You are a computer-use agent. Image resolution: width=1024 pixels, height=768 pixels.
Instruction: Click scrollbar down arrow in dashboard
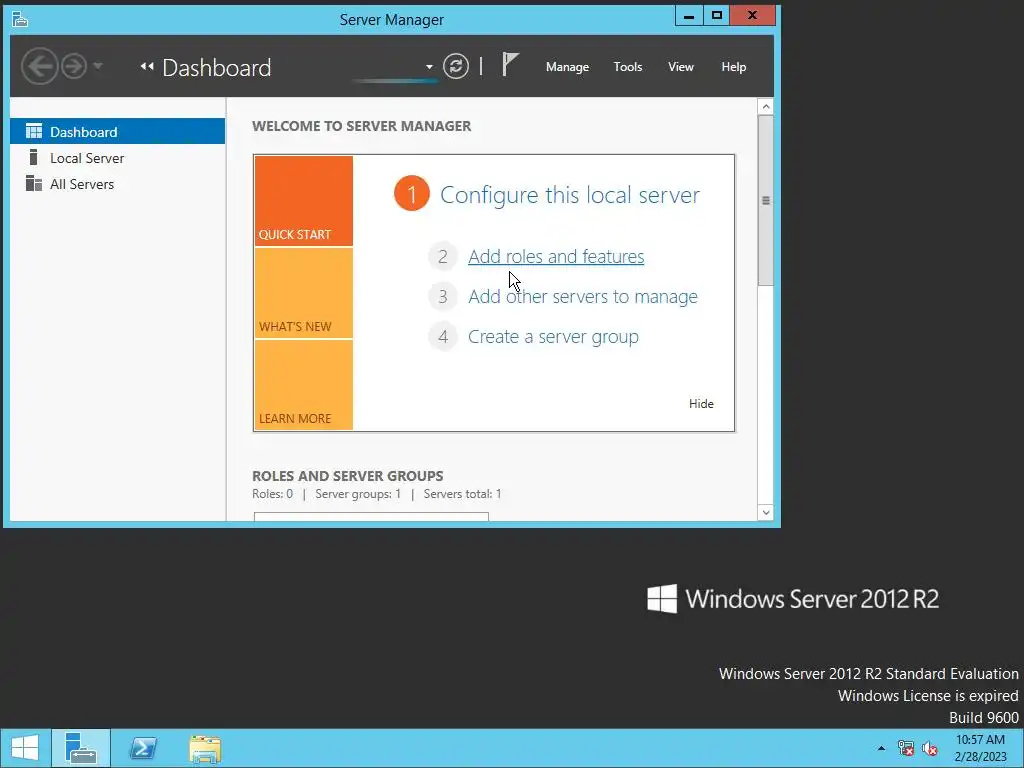tap(765, 513)
